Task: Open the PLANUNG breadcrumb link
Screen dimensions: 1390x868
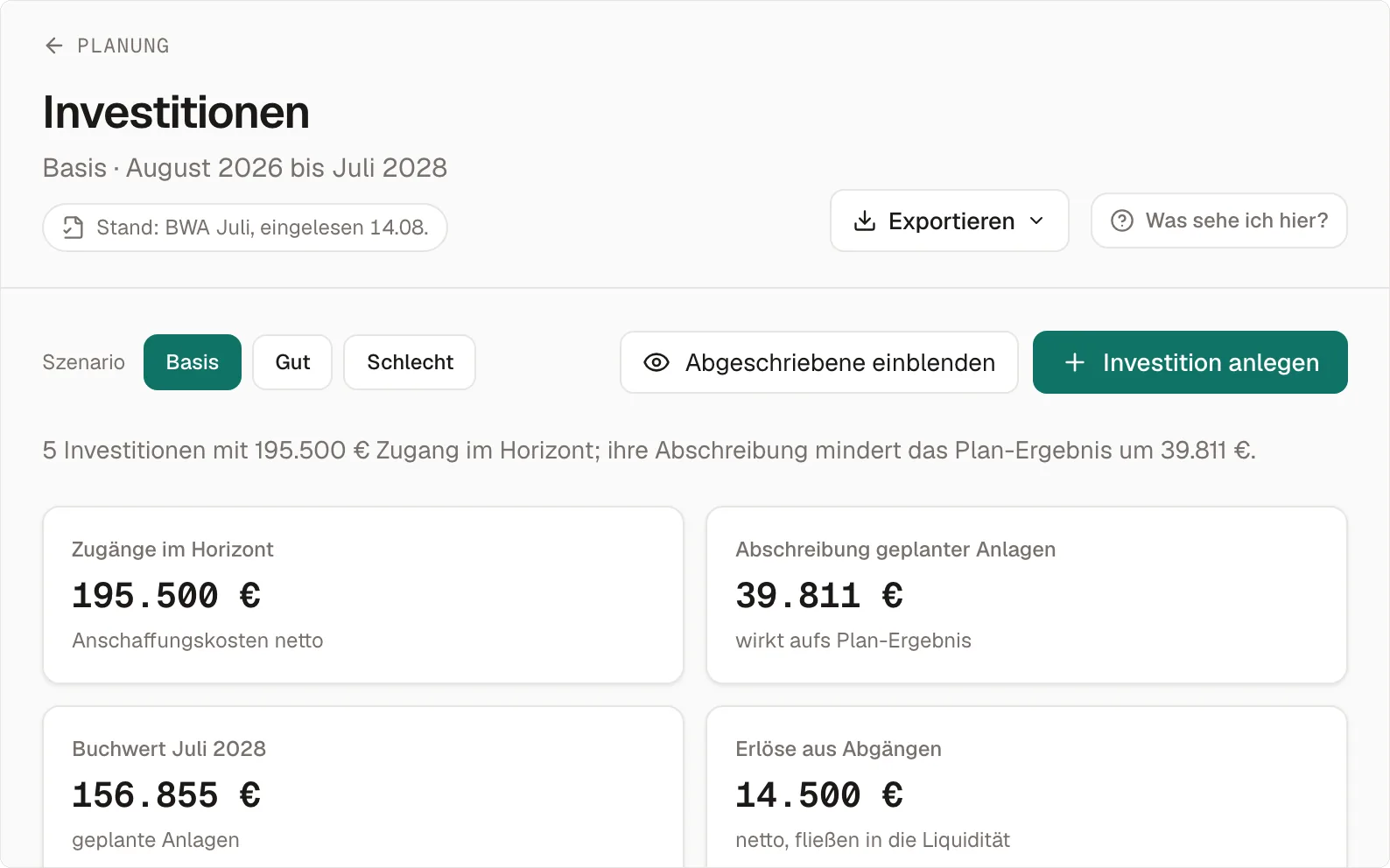Action: pos(123,45)
